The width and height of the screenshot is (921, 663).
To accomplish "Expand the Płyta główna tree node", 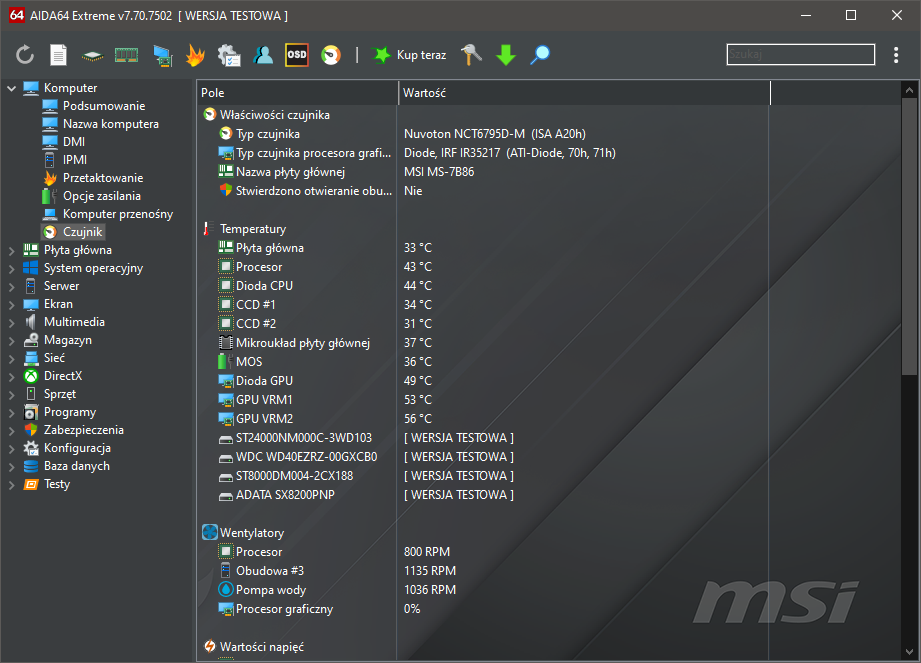I will point(12,250).
